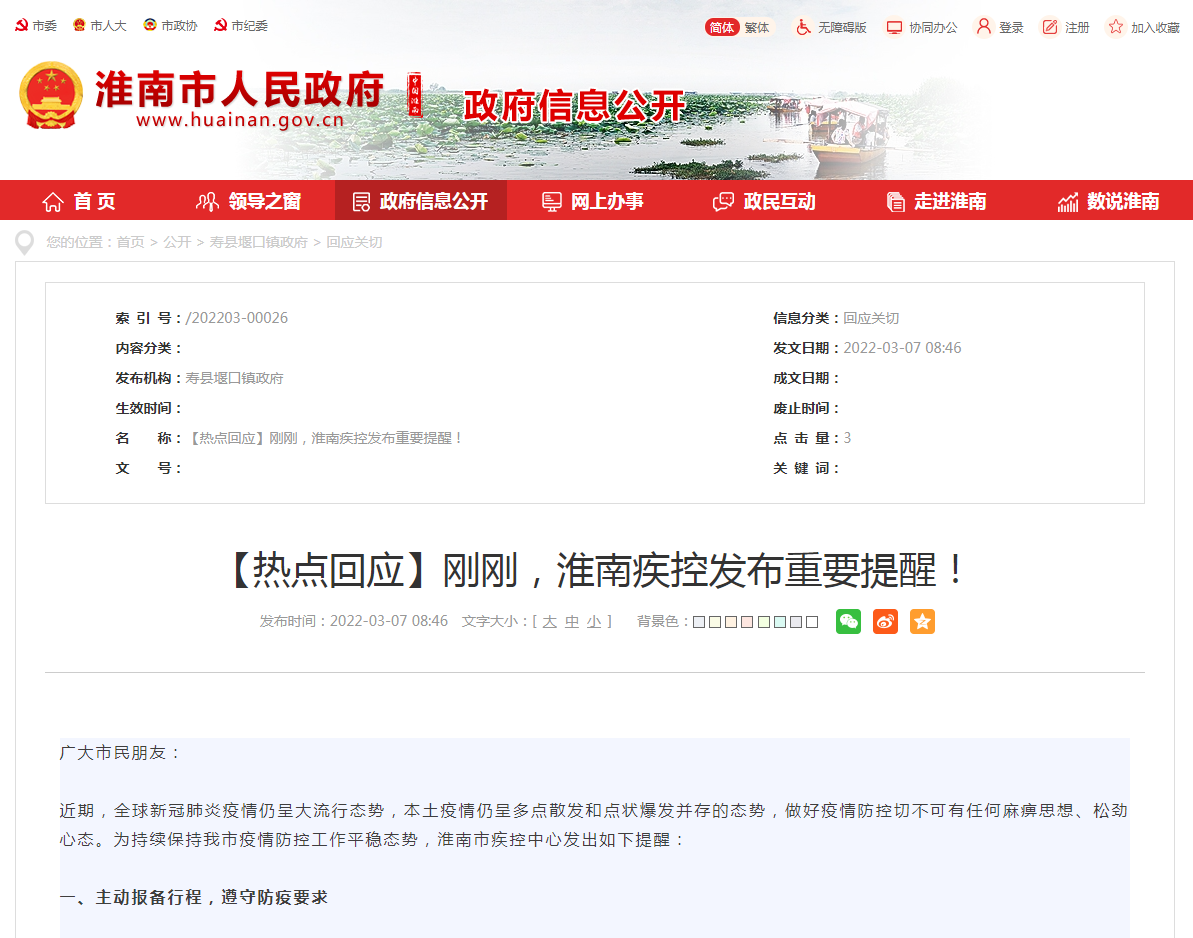This screenshot has width=1193, height=938.
Task: Click the 登录 person icon
Action: 984,27
